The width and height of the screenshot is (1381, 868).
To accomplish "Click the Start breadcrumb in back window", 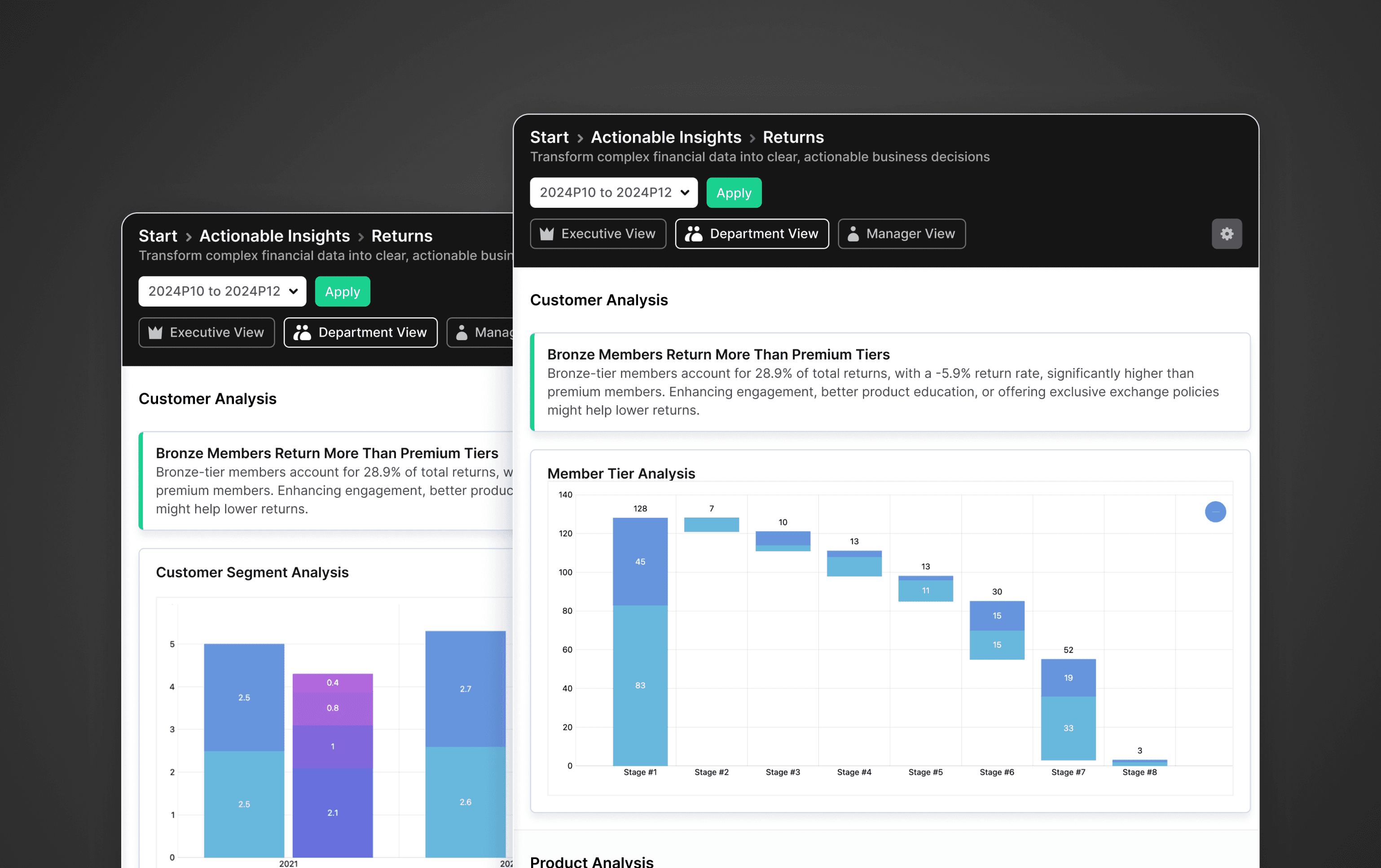I will (x=158, y=236).
